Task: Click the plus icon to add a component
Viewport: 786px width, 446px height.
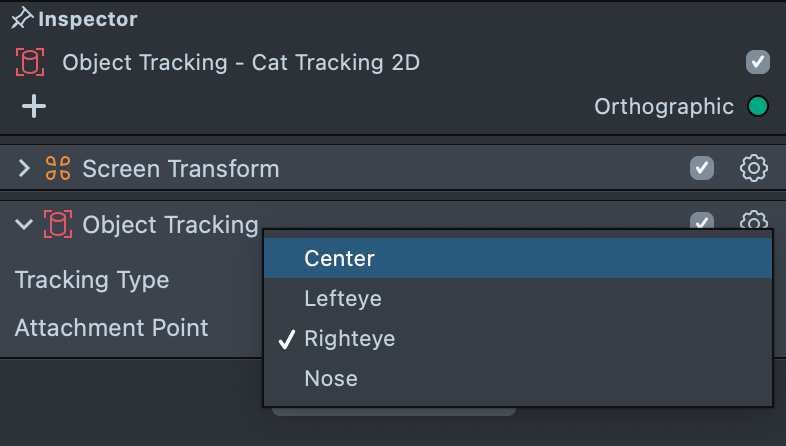Action: click(x=34, y=106)
